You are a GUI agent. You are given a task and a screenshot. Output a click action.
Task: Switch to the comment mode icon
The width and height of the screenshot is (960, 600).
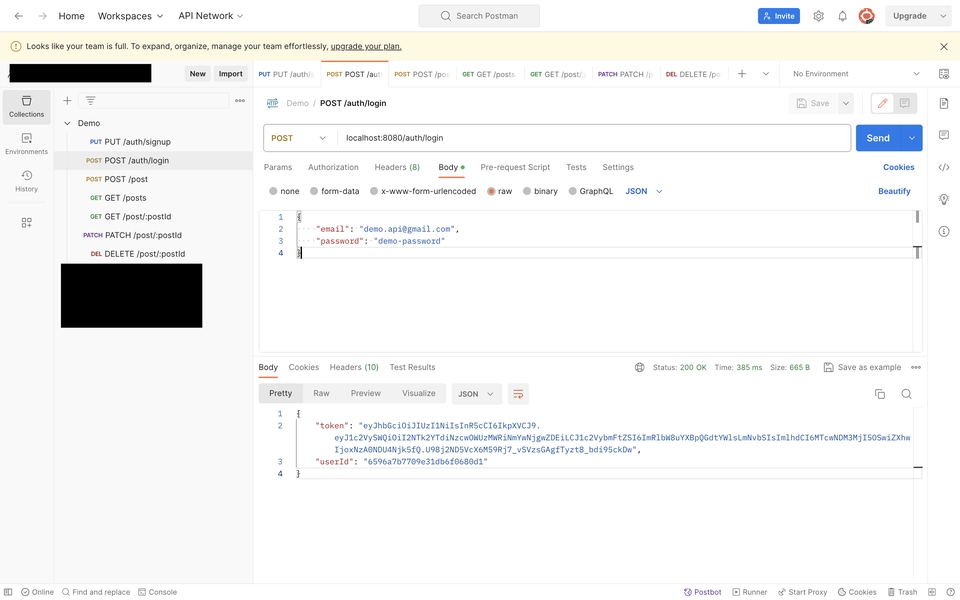(x=904, y=103)
